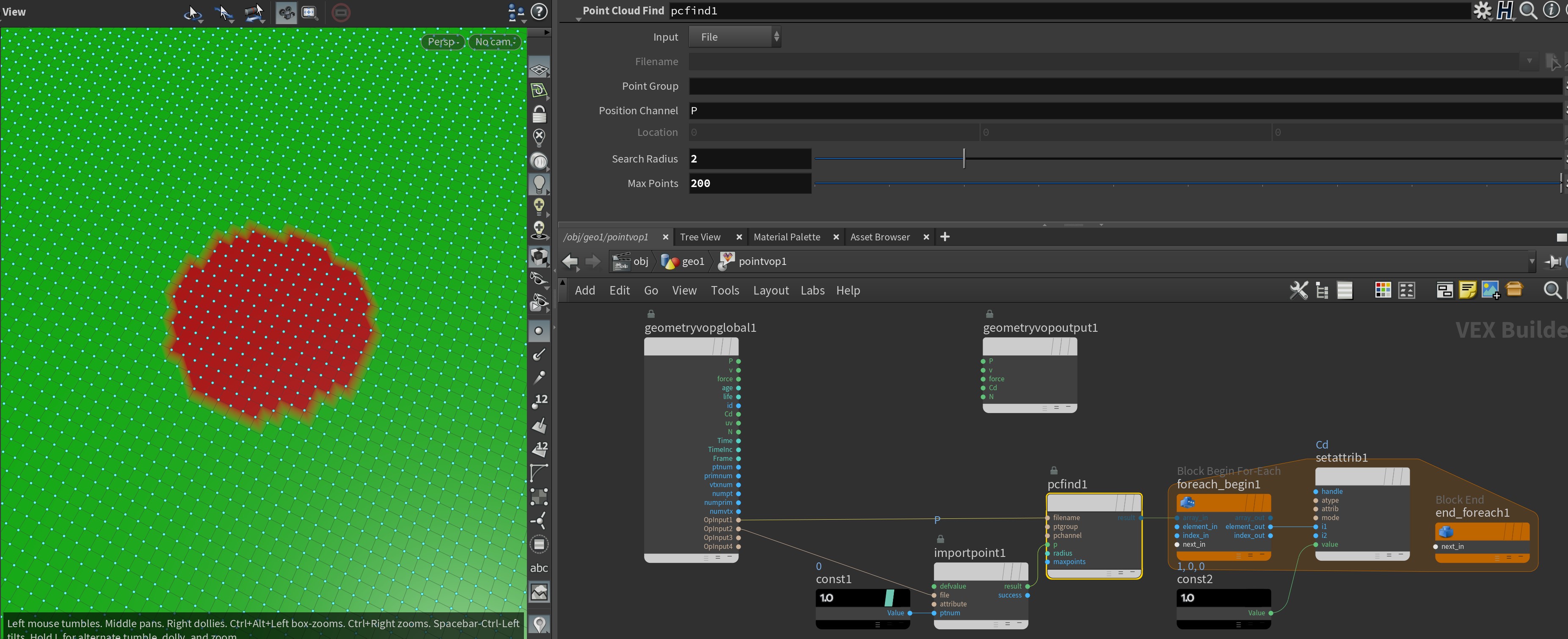Open the No cam camera menu
Screen dimensions: 1568x639
click(495, 41)
